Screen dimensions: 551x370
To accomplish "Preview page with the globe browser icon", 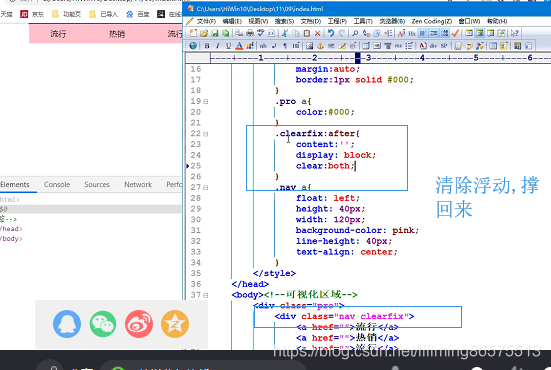I will coord(193,46).
